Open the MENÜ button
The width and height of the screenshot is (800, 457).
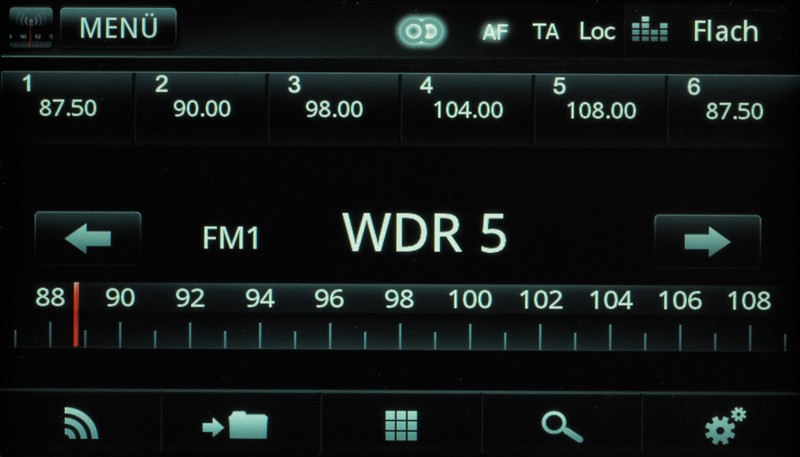pos(118,28)
